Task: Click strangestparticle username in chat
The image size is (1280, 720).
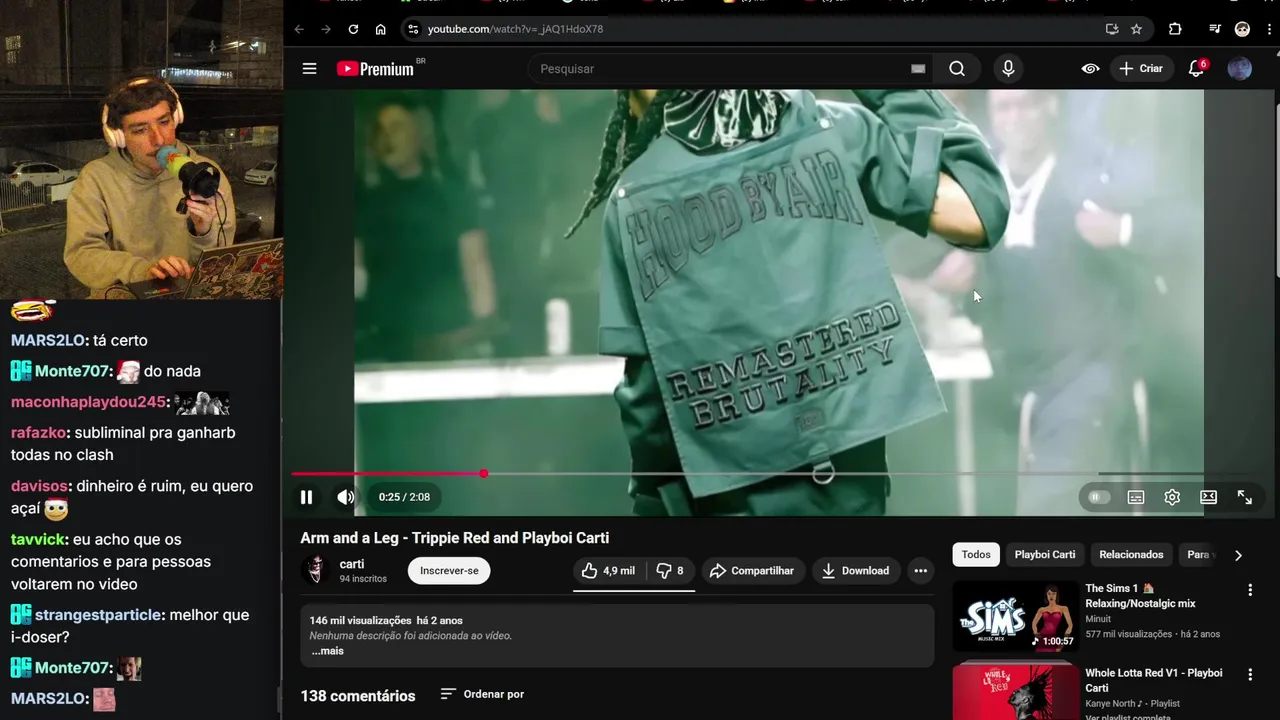Action: (x=98, y=615)
